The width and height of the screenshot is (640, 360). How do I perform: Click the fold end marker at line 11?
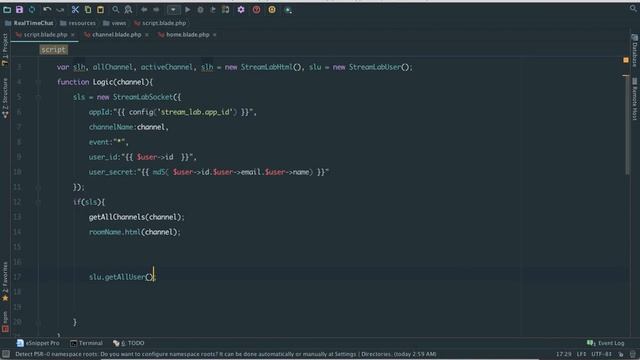[38, 187]
